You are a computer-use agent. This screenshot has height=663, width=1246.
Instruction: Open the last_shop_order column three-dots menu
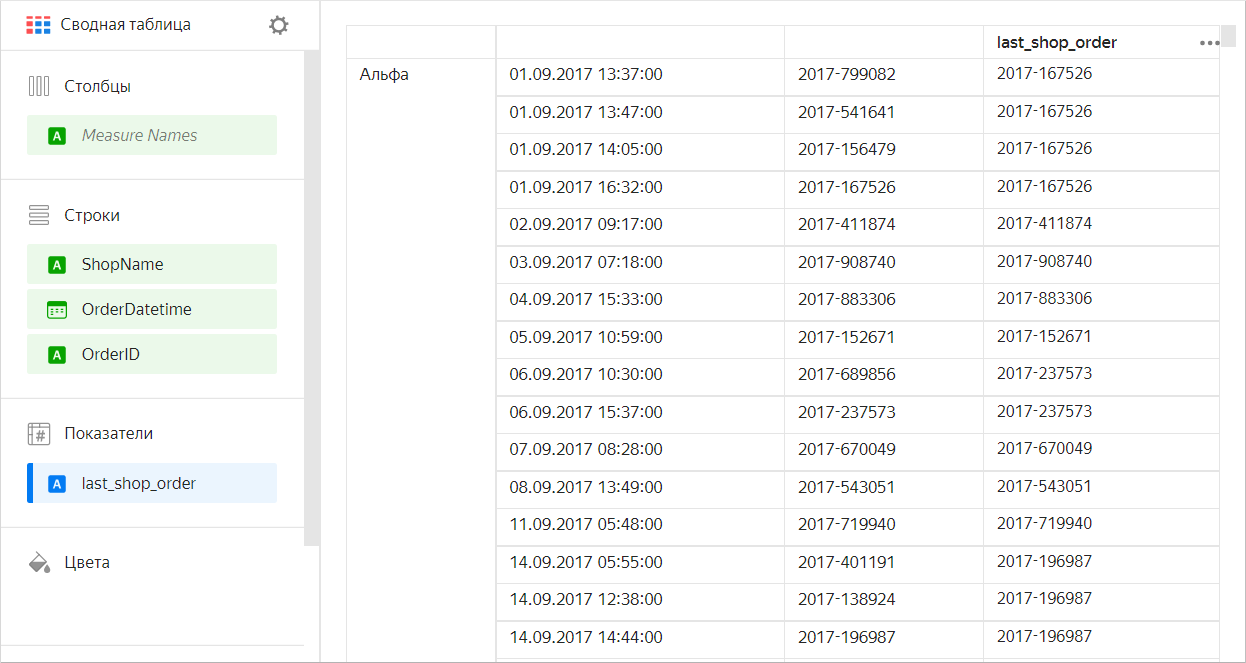pos(1209,43)
